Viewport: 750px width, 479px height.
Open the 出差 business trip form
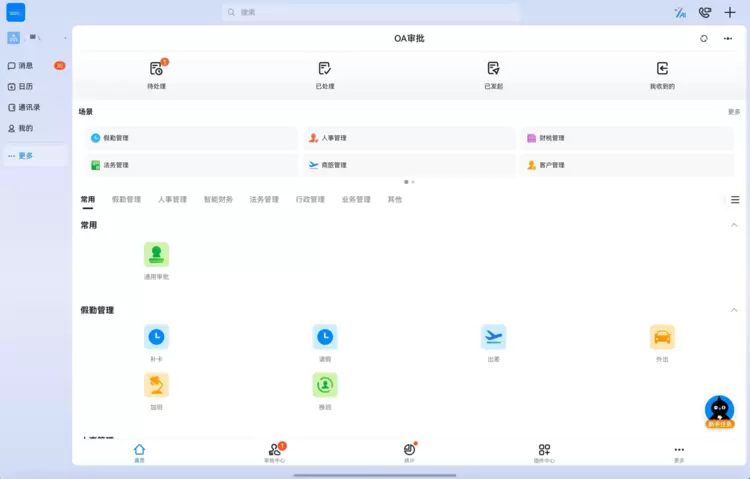point(493,337)
